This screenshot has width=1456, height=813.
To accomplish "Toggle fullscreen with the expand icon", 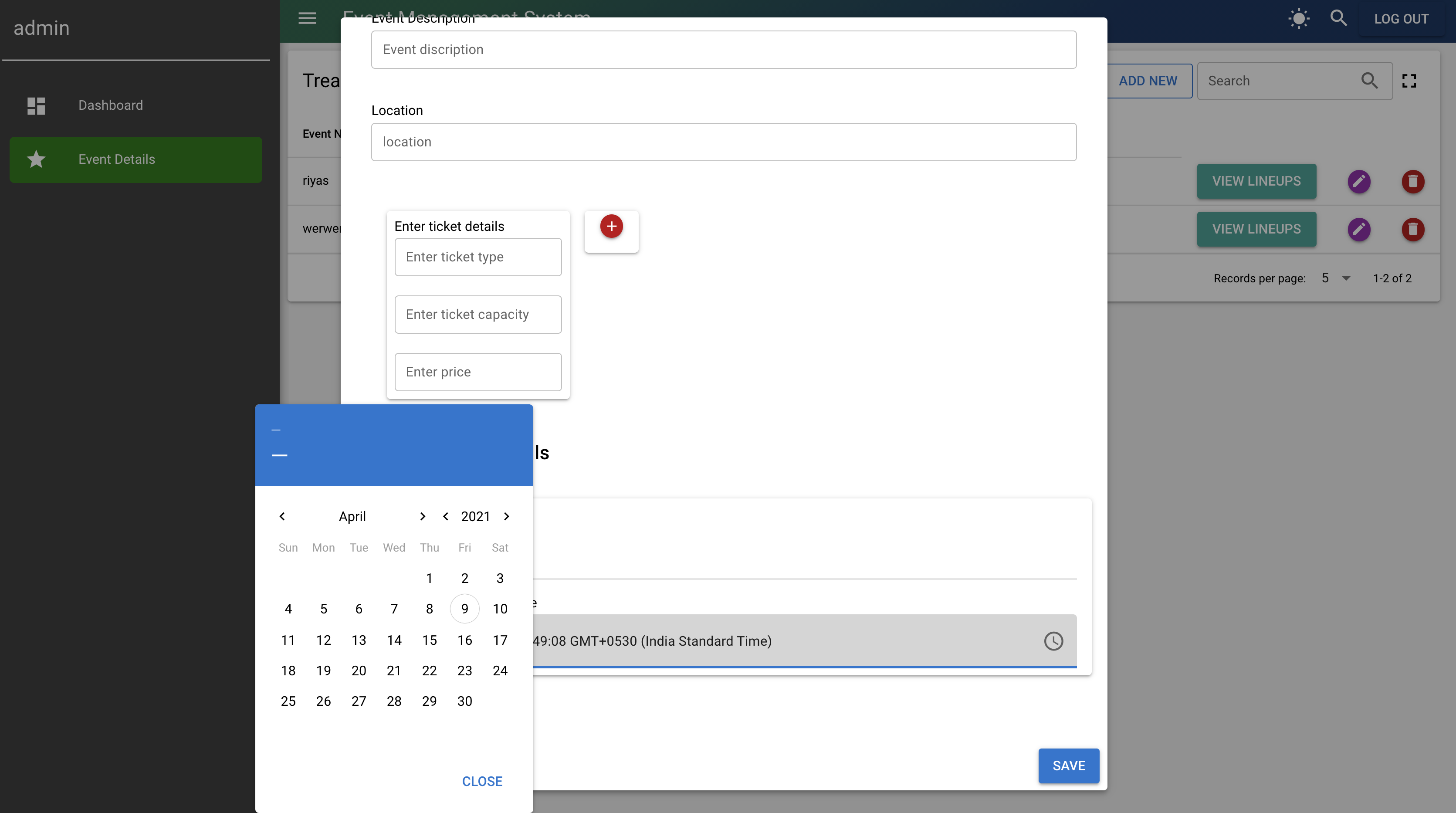I will click(1410, 80).
